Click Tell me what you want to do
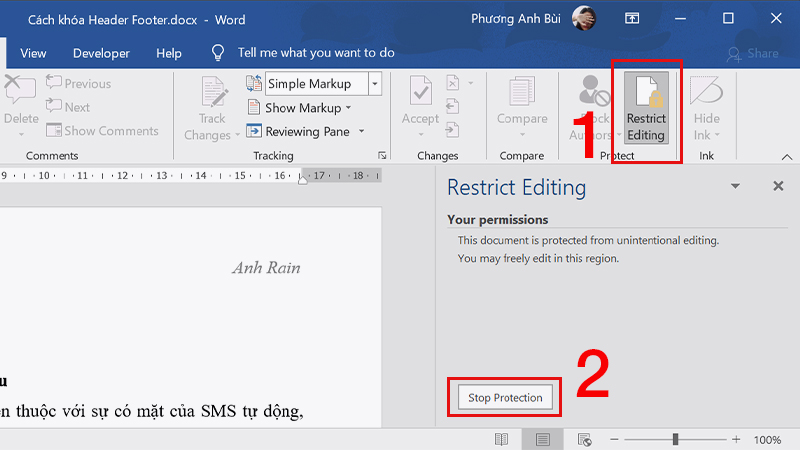This screenshot has width=800, height=450. click(x=316, y=53)
